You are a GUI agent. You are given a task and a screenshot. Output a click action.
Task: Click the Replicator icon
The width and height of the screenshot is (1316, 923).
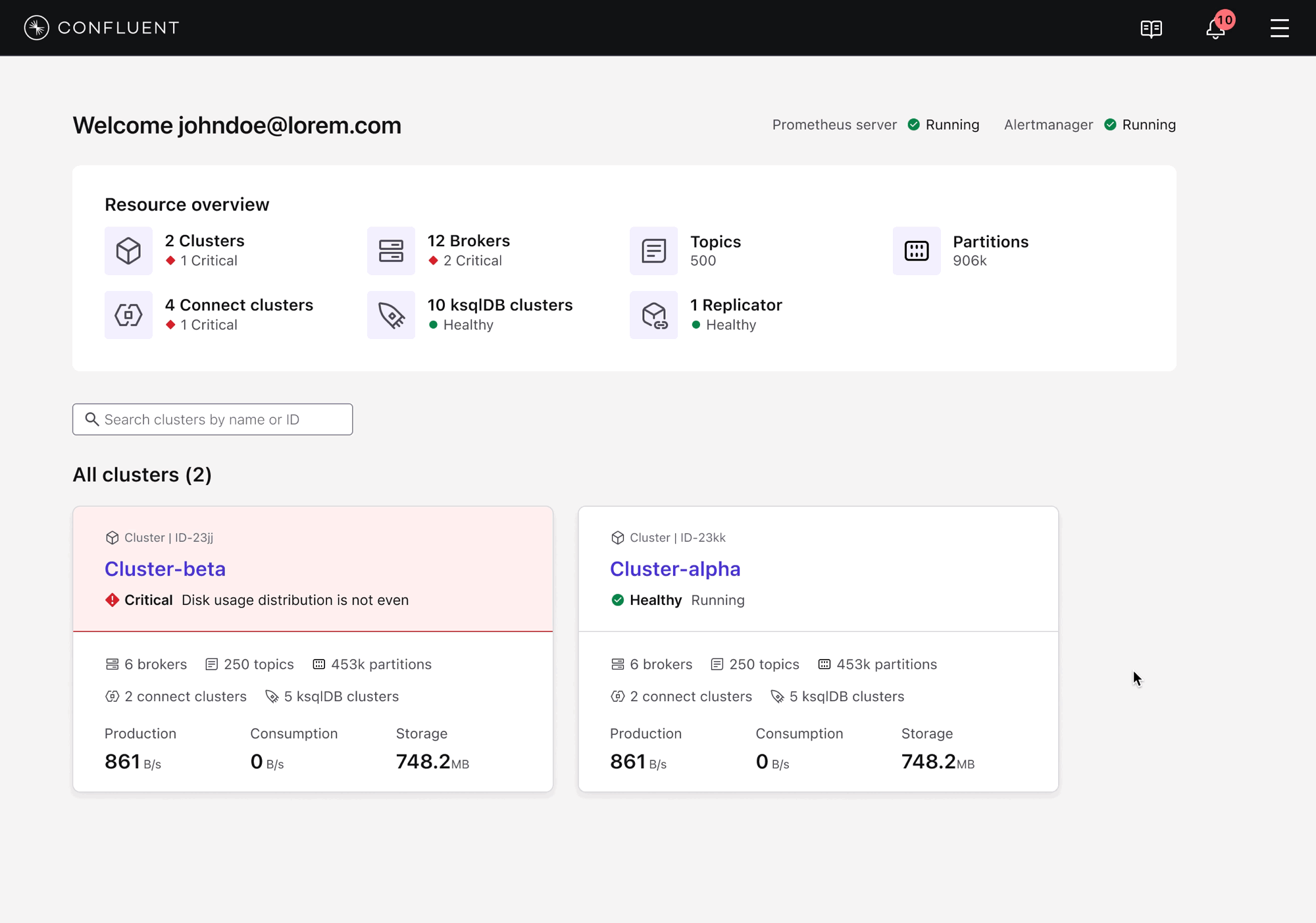click(653, 315)
